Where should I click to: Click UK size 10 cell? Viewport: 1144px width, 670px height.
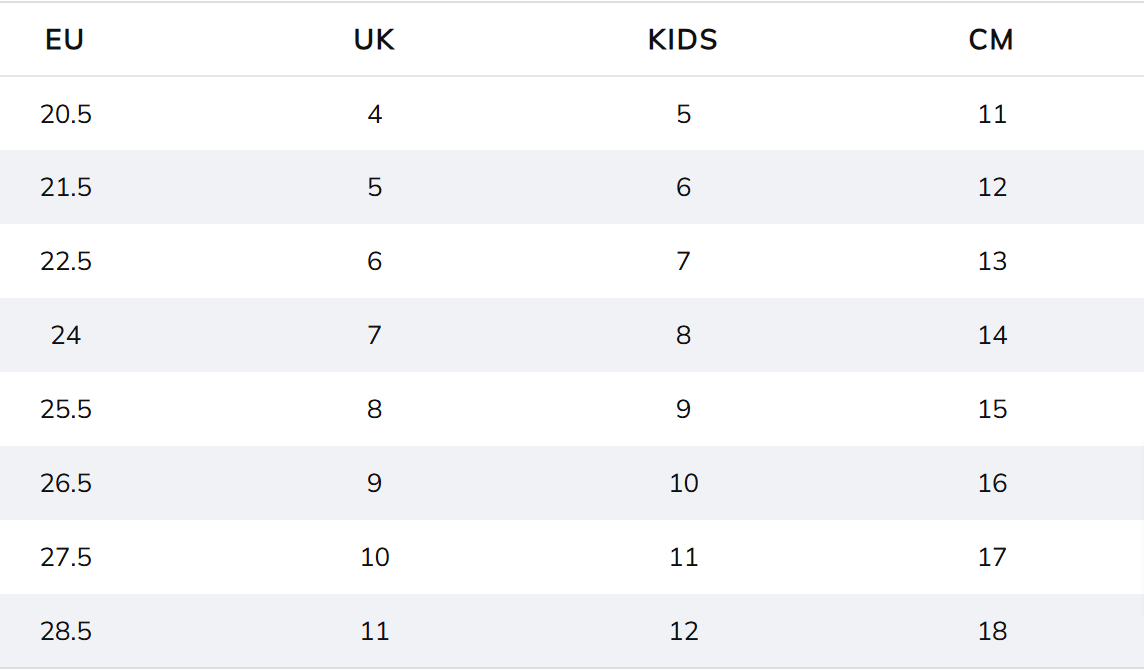coord(375,557)
